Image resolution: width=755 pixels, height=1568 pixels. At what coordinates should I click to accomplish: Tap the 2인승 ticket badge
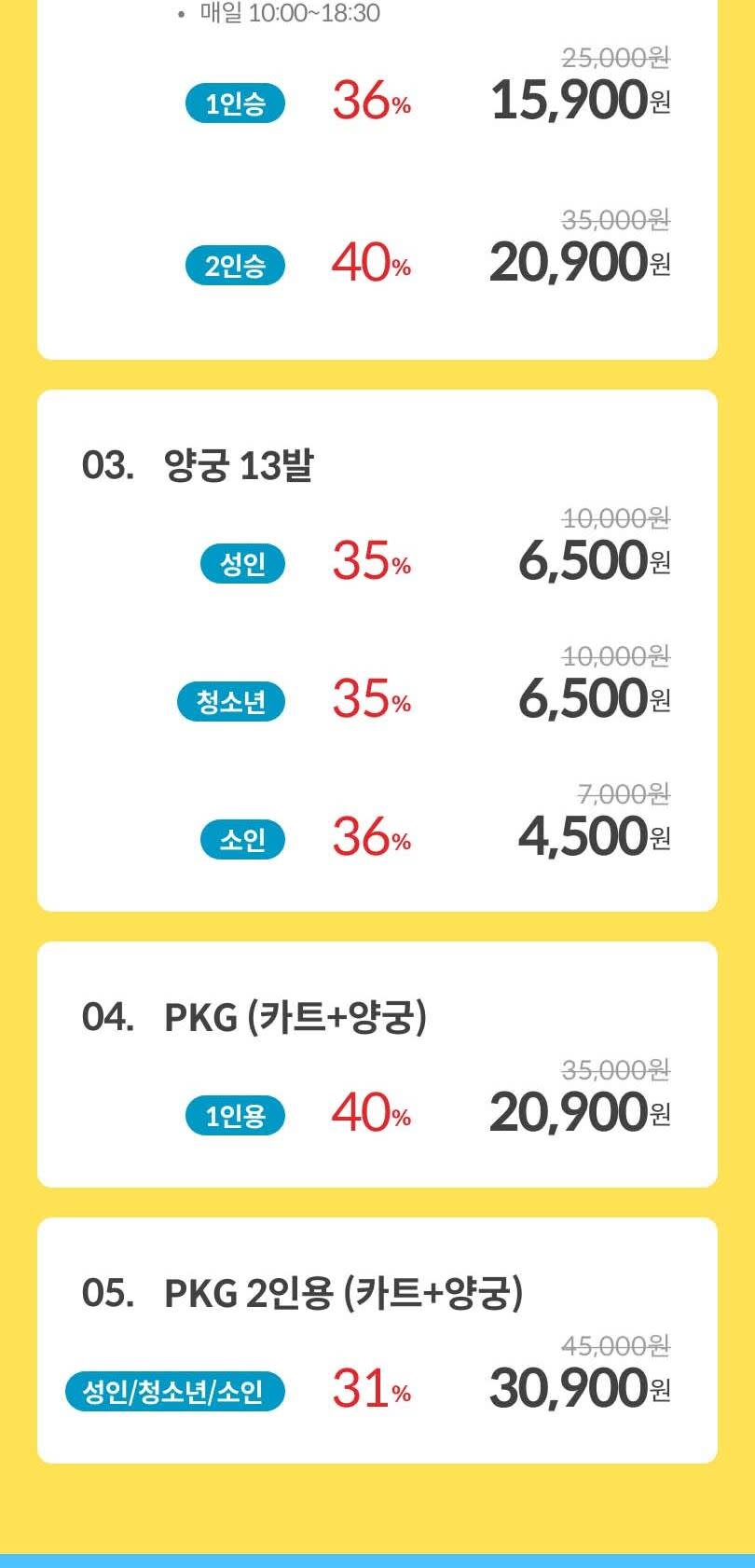pyautogui.click(x=235, y=266)
